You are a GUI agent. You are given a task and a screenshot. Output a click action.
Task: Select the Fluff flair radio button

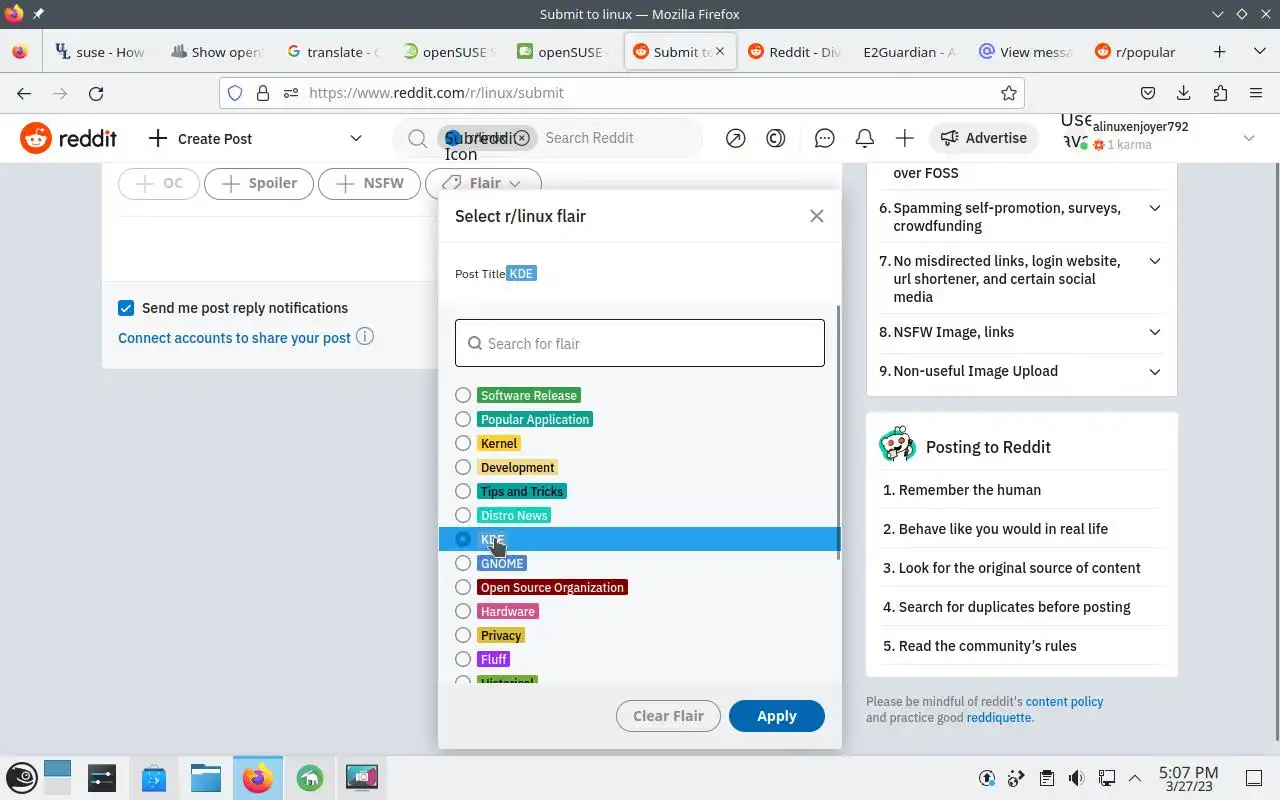point(463,659)
